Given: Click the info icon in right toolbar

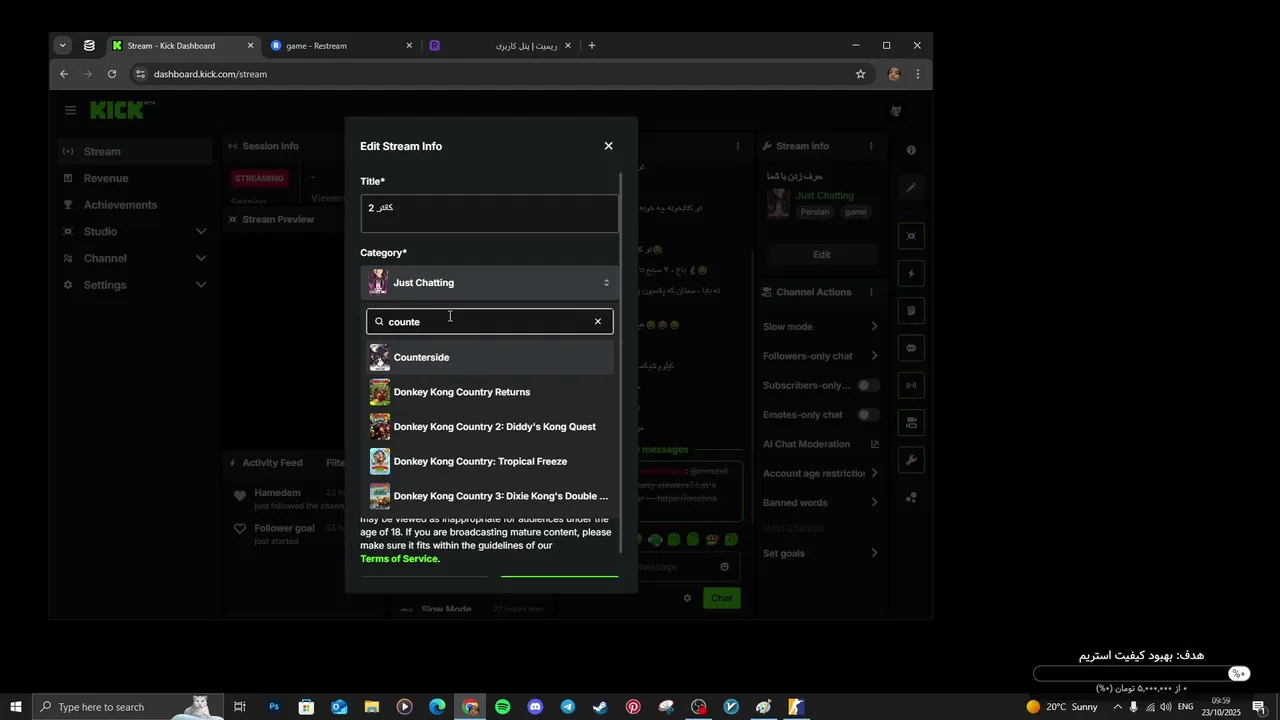Looking at the screenshot, I should pos(911,150).
